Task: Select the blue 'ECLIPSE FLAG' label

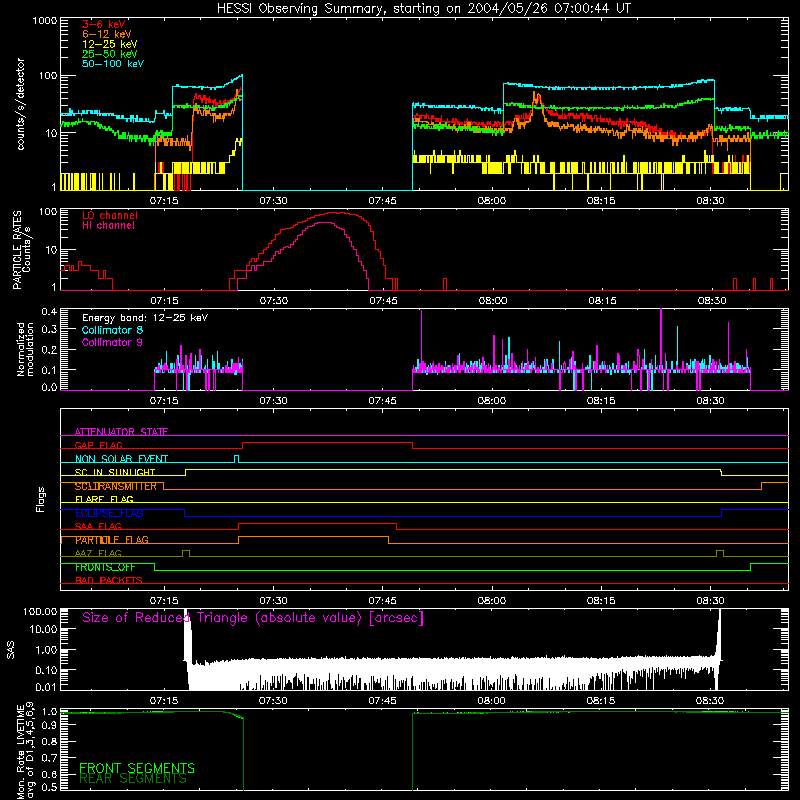Action: click(109, 513)
